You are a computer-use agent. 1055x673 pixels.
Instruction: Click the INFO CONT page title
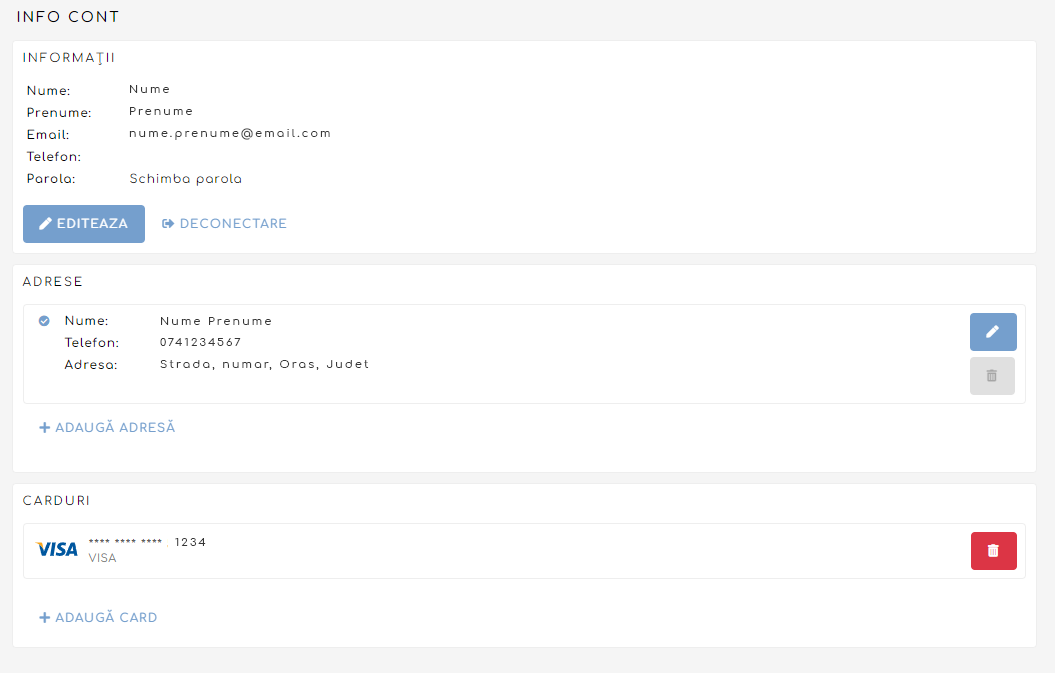[x=68, y=17]
